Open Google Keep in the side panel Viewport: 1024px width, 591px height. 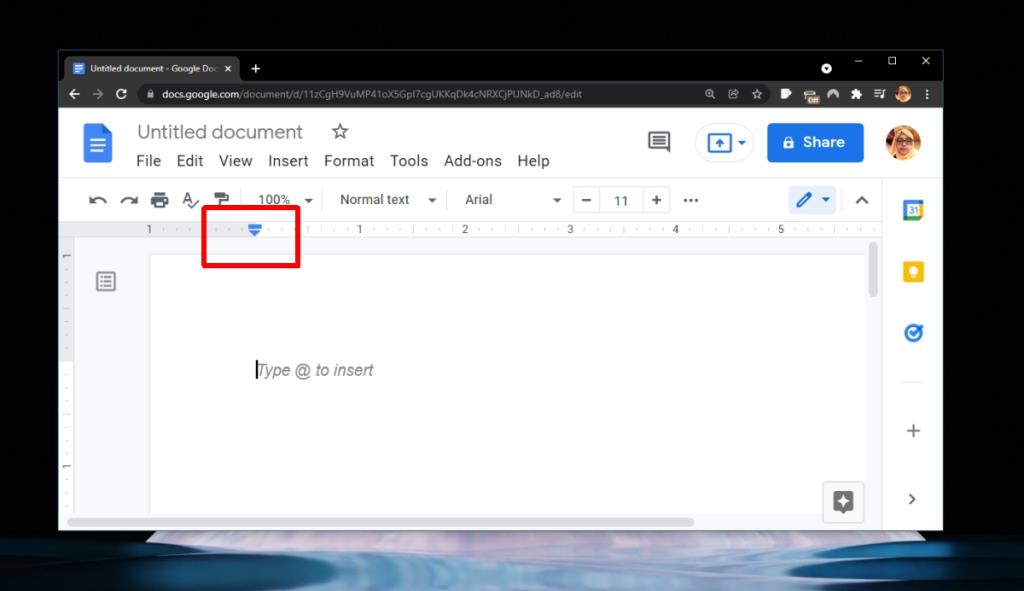[912, 271]
